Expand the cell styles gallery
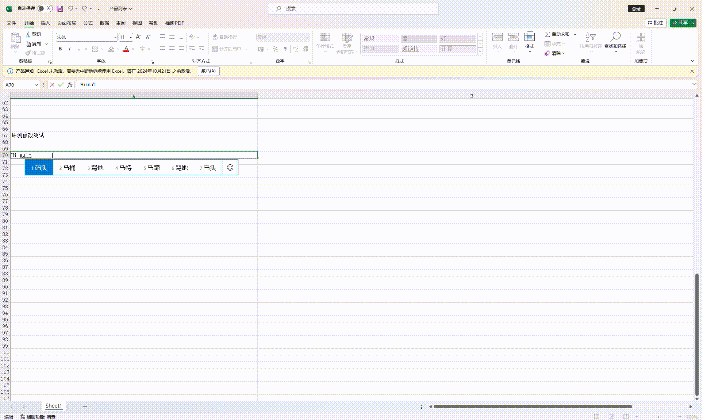Screen dimensions: 702x420 [480, 52]
